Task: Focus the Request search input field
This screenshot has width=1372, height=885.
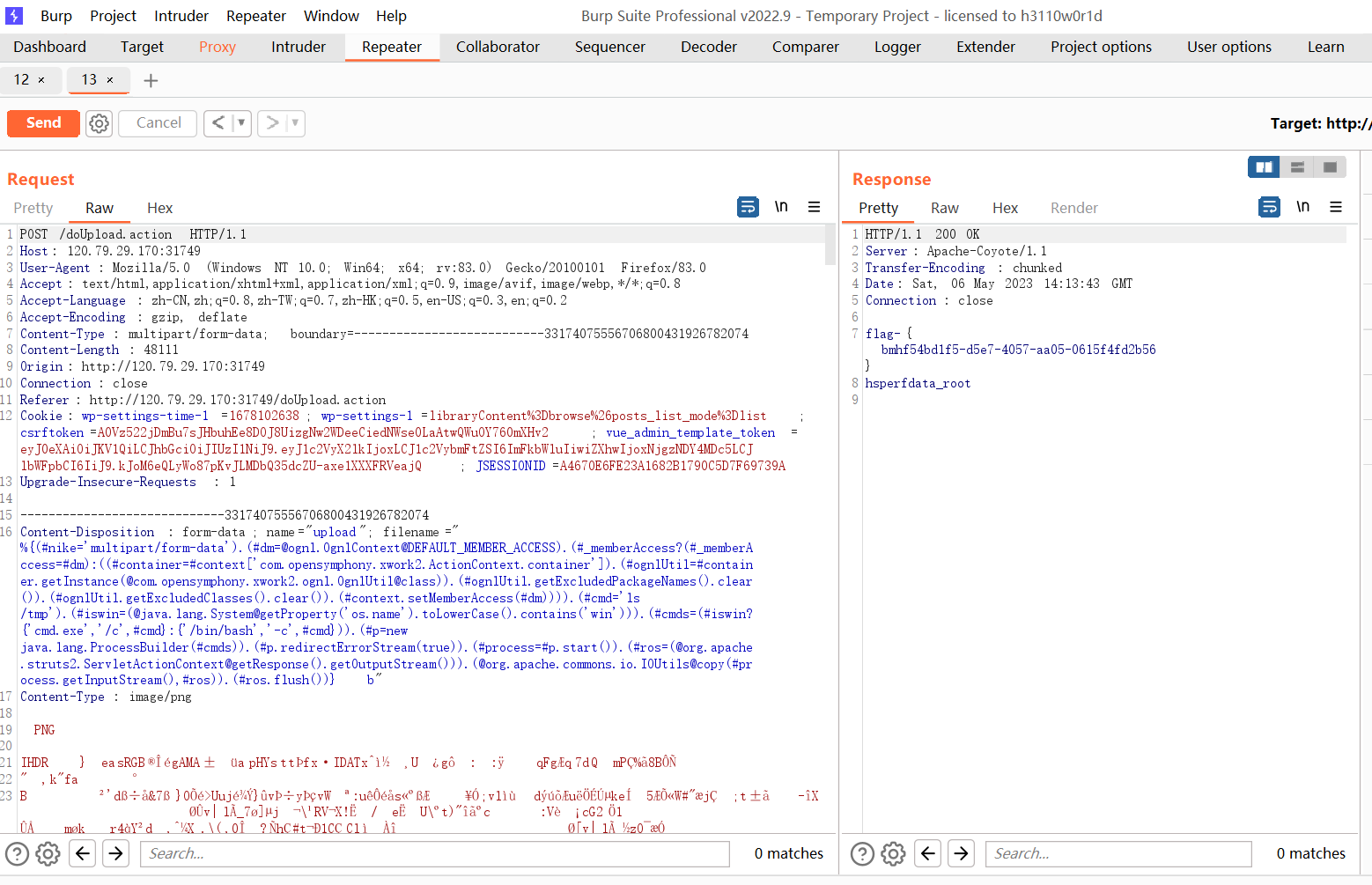Action: point(435,853)
